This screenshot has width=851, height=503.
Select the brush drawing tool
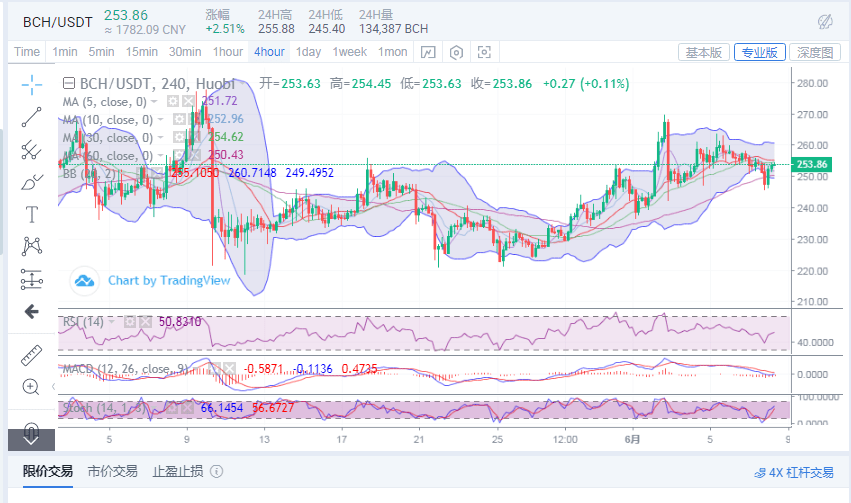[31, 181]
